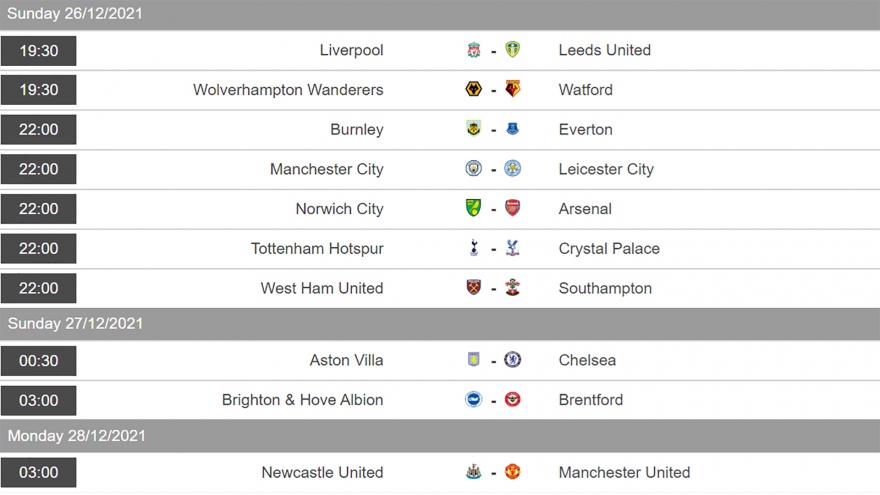Select the Tottenham Hotspur cockerel badge
The width and height of the screenshot is (880, 495).
pos(474,248)
